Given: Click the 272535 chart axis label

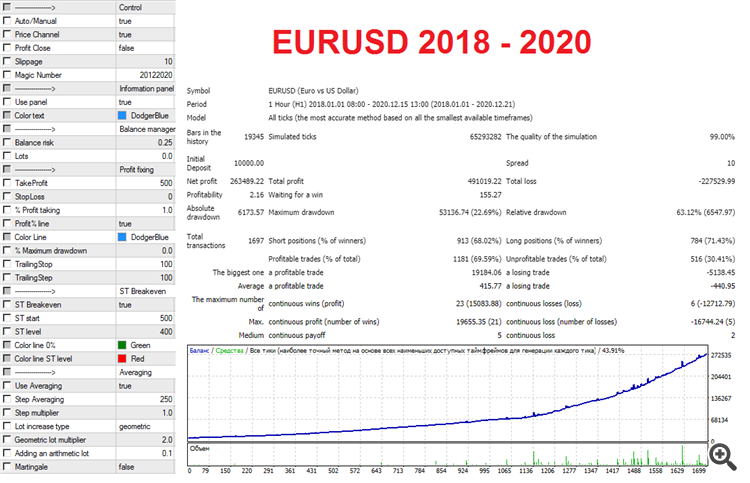Looking at the screenshot, I should pos(721,355).
